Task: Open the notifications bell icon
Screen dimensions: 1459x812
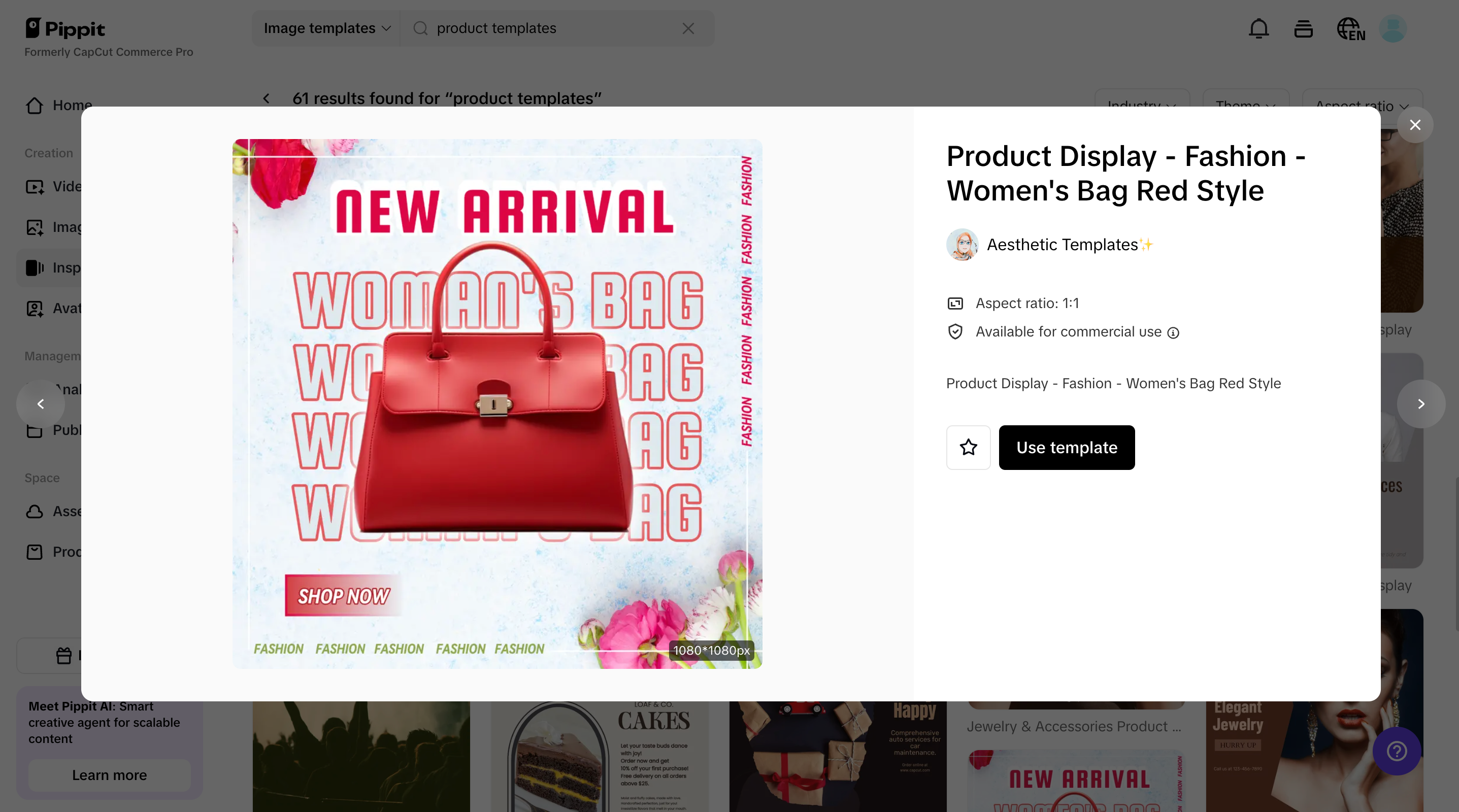Action: point(1258,28)
